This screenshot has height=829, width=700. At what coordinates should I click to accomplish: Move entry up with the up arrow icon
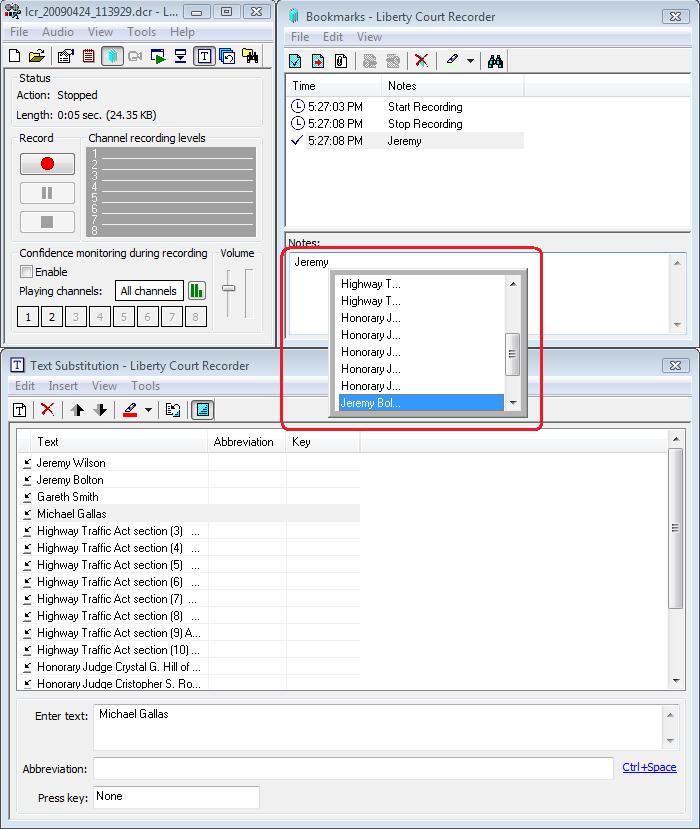pyautogui.click(x=77, y=409)
